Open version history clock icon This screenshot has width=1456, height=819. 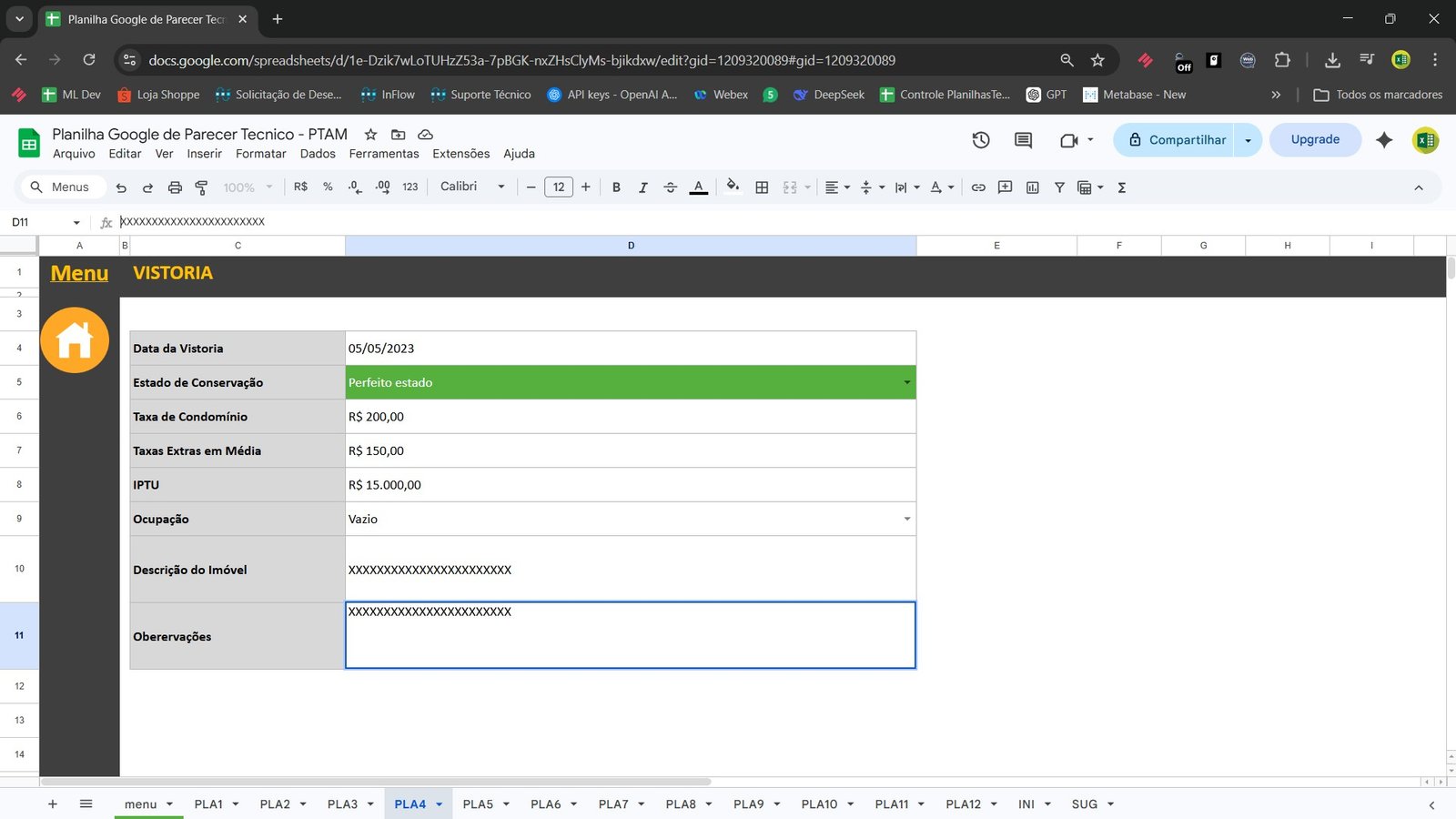[x=980, y=139]
